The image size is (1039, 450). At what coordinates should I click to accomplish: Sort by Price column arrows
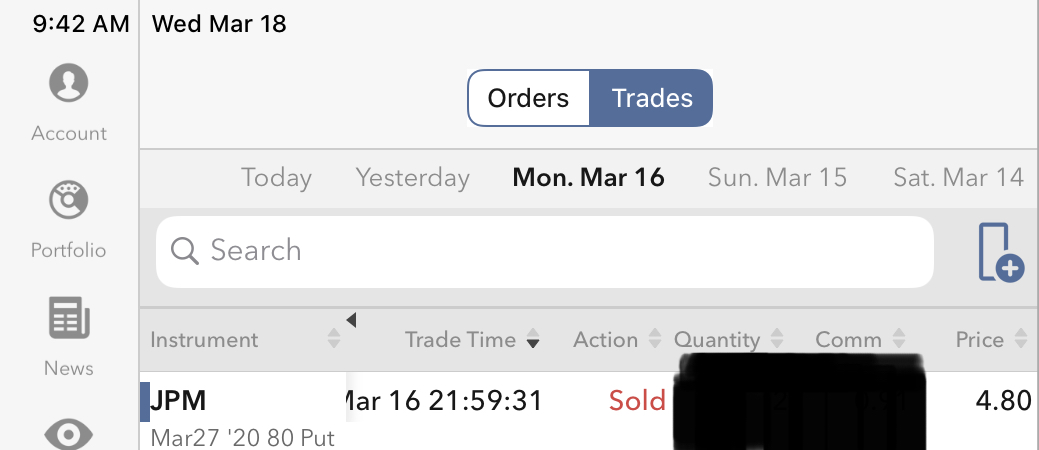1020,340
